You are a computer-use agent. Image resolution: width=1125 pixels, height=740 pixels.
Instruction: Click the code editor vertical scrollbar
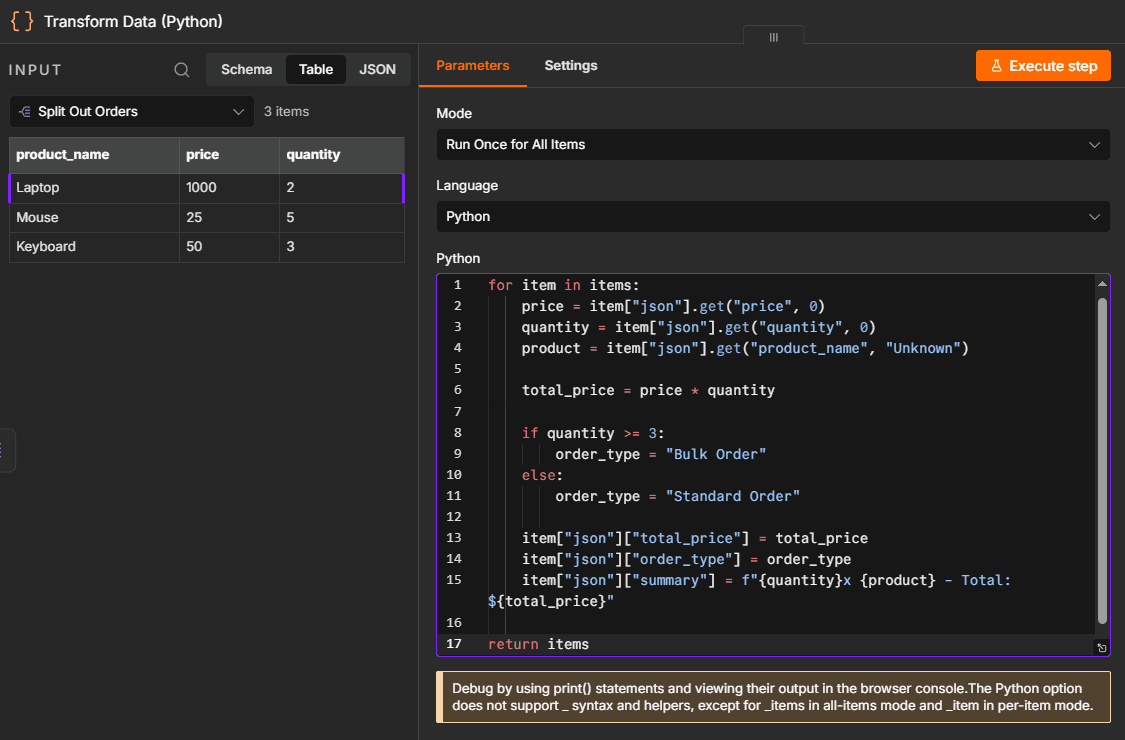1102,459
